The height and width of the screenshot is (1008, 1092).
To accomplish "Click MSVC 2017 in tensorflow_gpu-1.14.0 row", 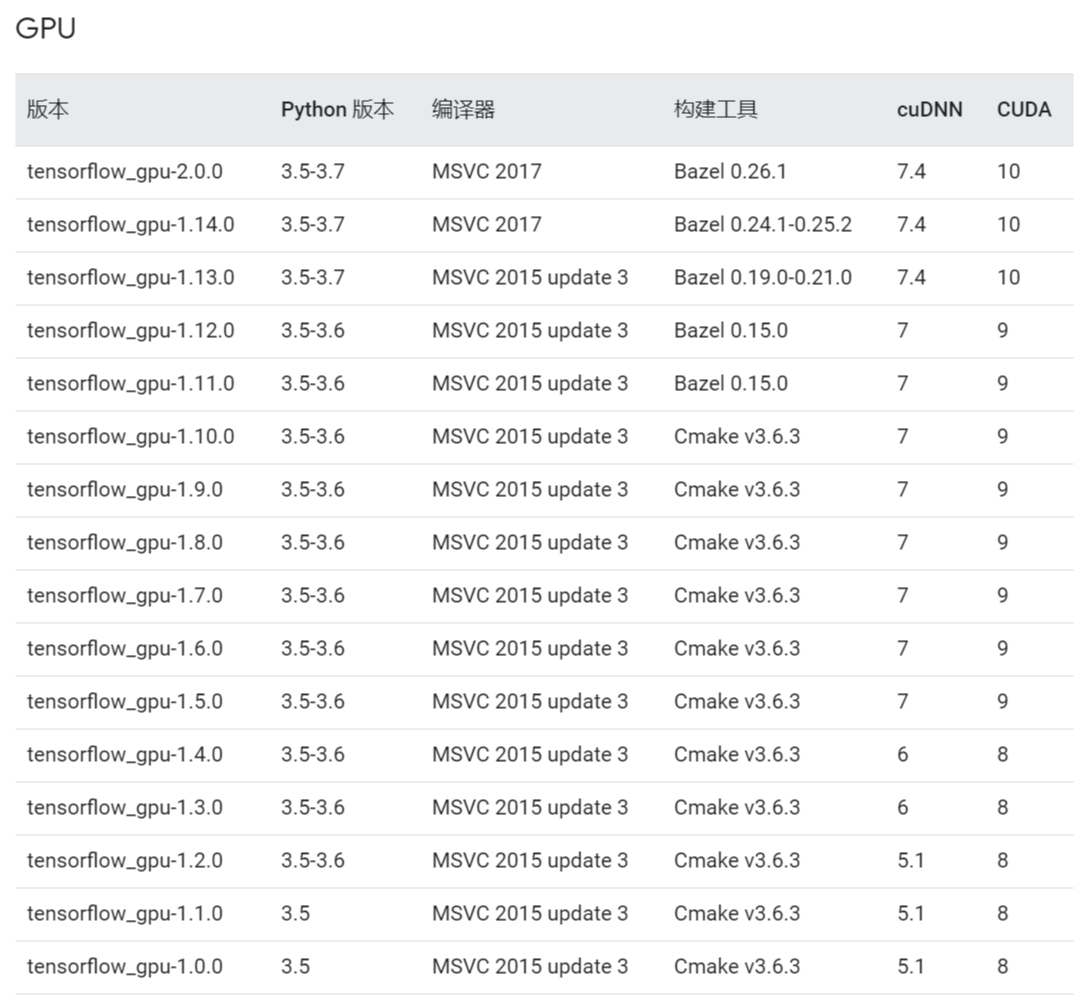I will pos(486,224).
